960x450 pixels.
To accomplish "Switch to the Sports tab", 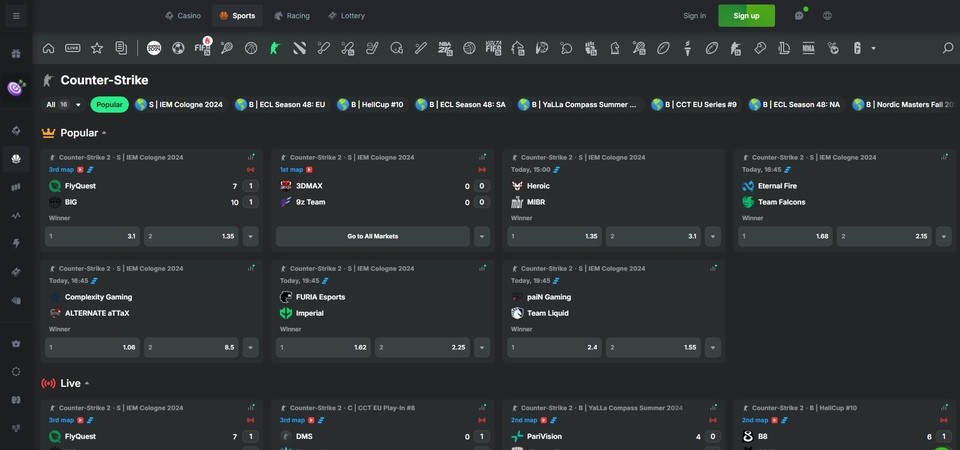I will (x=238, y=16).
